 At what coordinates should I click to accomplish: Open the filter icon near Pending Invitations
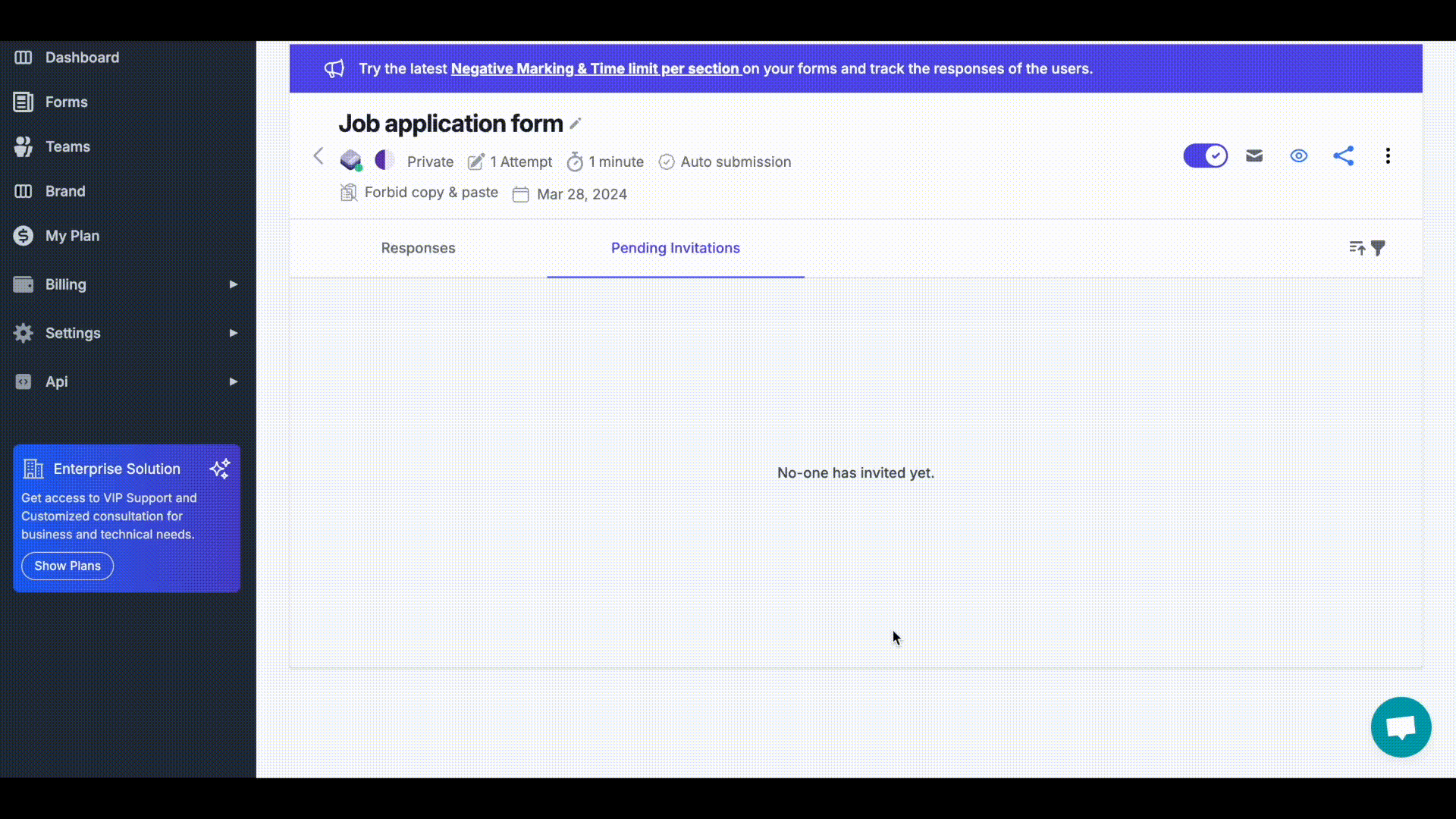(x=1379, y=248)
